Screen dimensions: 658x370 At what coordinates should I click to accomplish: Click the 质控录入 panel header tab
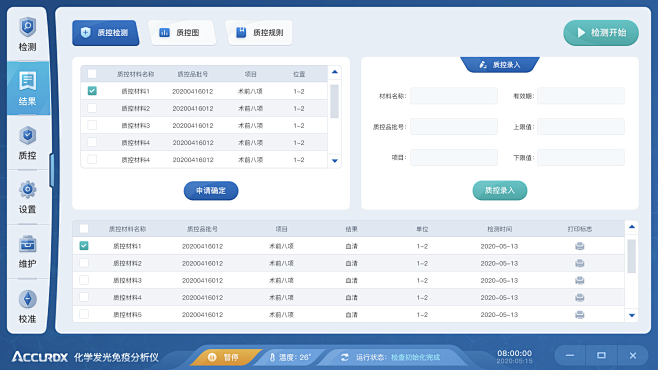click(500, 65)
